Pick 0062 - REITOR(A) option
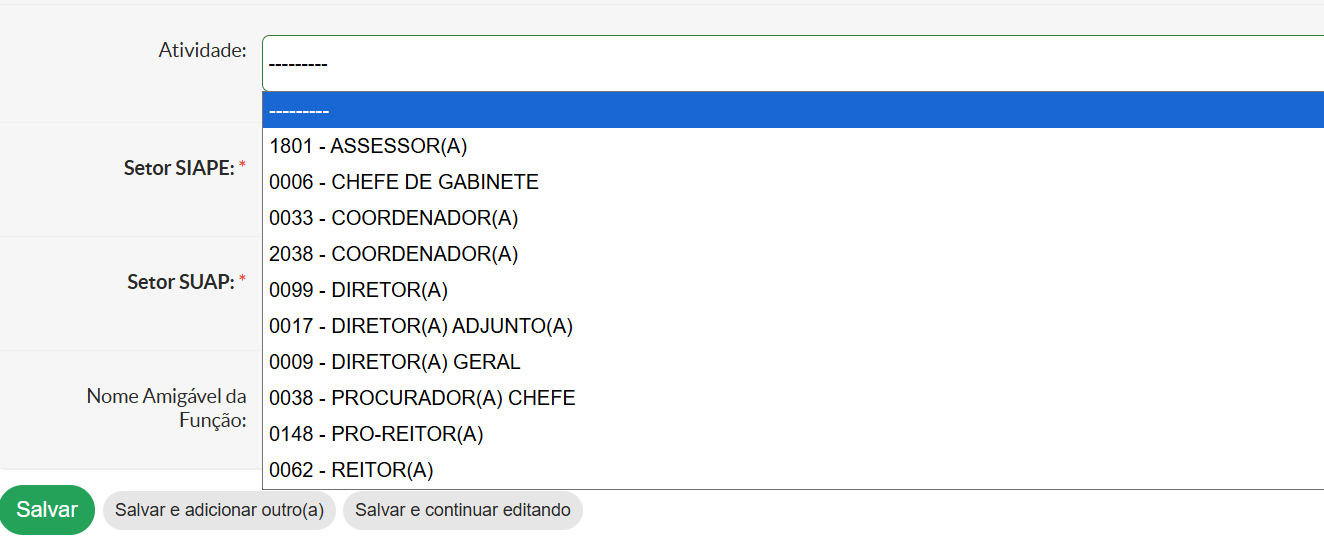This screenshot has width=1324, height=538. click(x=351, y=470)
